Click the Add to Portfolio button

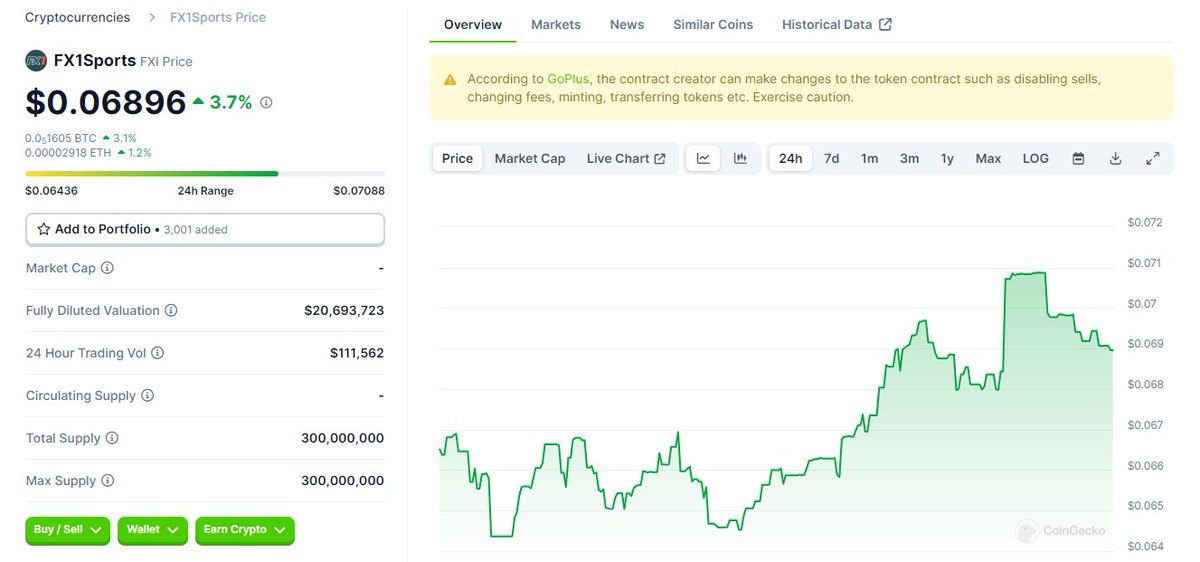click(x=205, y=229)
